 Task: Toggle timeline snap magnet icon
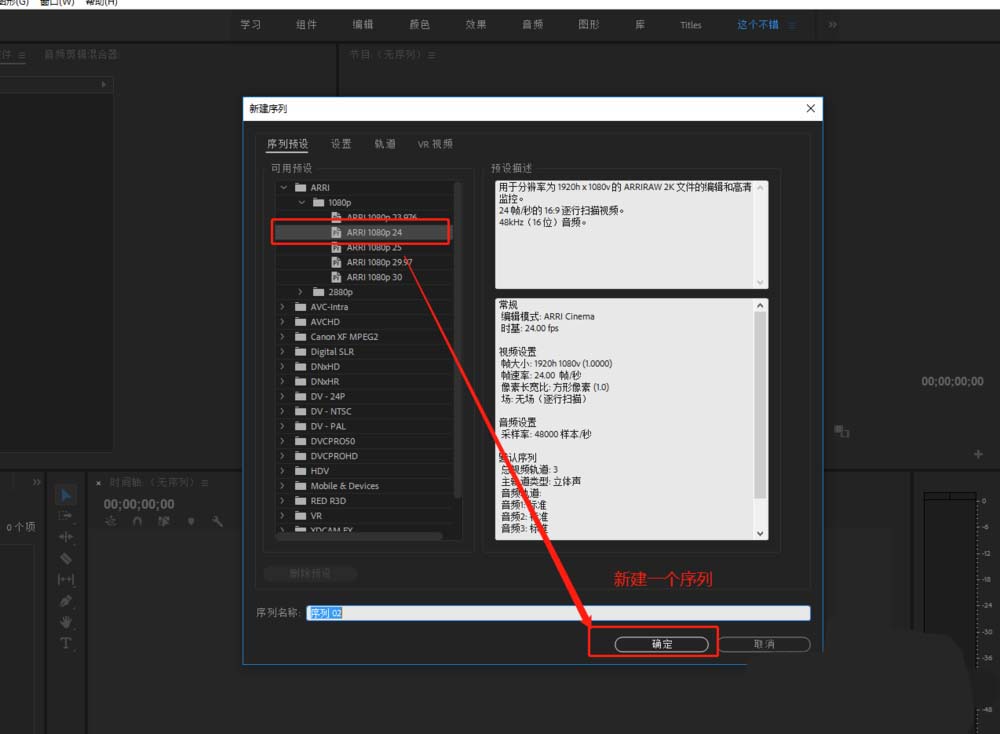click(136, 521)
